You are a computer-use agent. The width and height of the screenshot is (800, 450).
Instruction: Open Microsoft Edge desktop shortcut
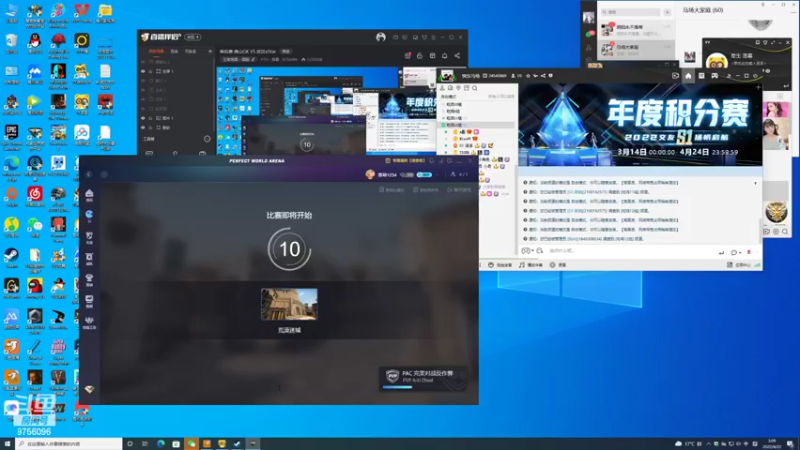pyautogui.click(x=11, y=163)
